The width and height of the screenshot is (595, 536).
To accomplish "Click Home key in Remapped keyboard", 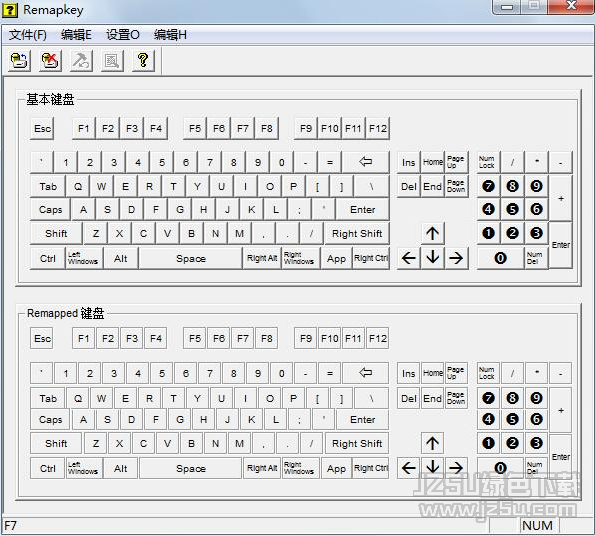I will [433, 373].
